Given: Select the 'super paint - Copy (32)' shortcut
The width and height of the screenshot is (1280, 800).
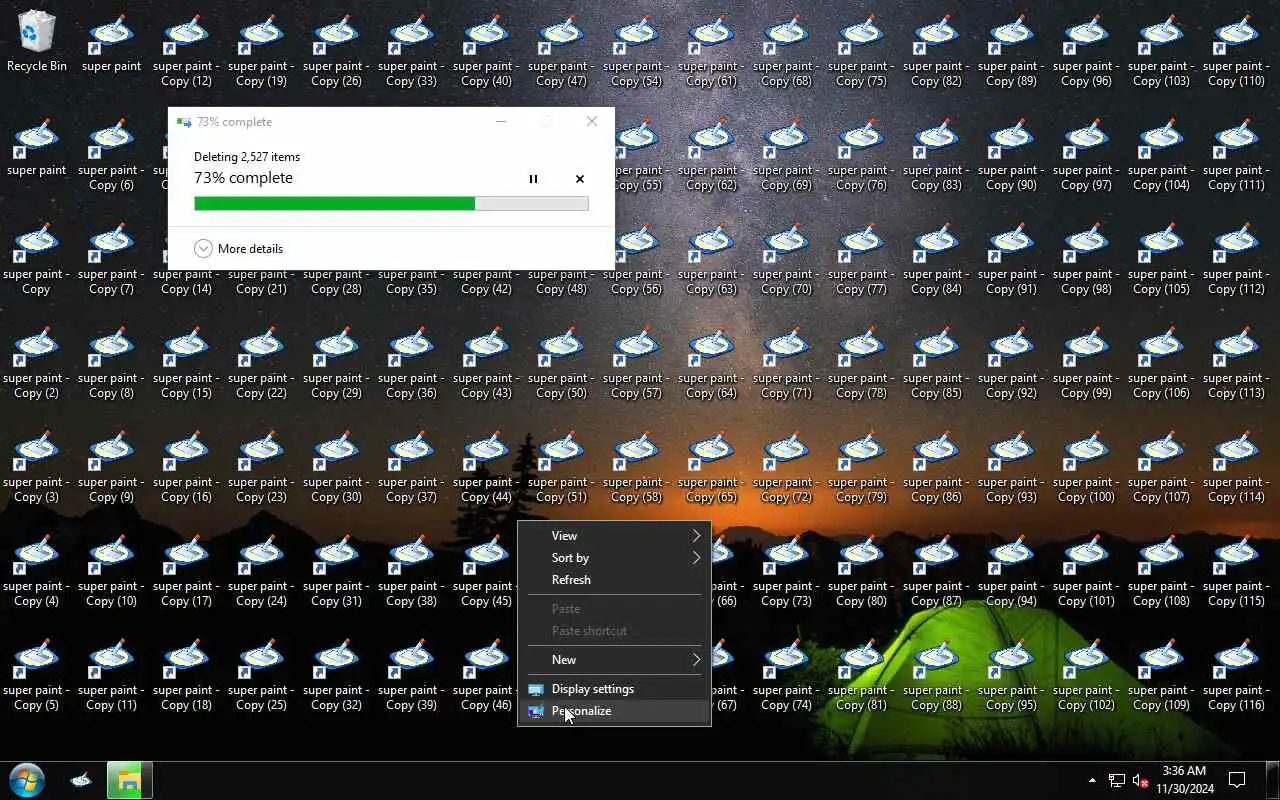Looking at the screenshot, I should pyautogui.click(x=337, y=674).
